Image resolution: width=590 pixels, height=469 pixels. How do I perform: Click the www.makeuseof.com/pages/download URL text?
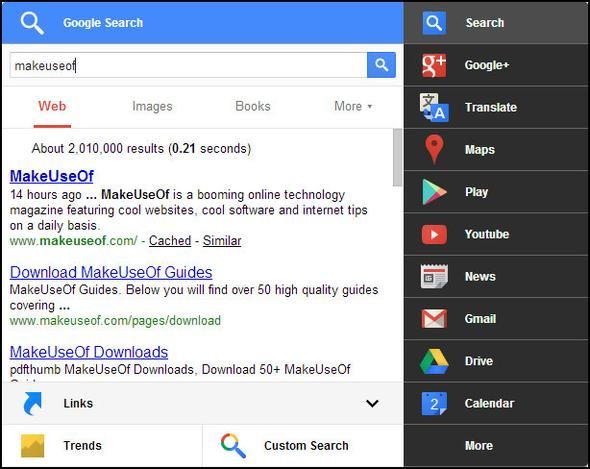[x=115, y=321]
